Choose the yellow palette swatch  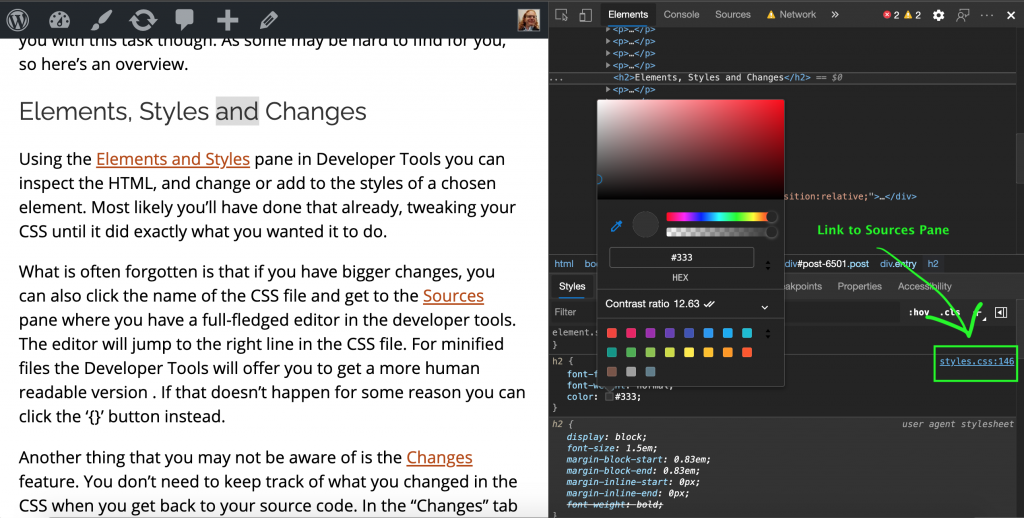tap(689, 353)
